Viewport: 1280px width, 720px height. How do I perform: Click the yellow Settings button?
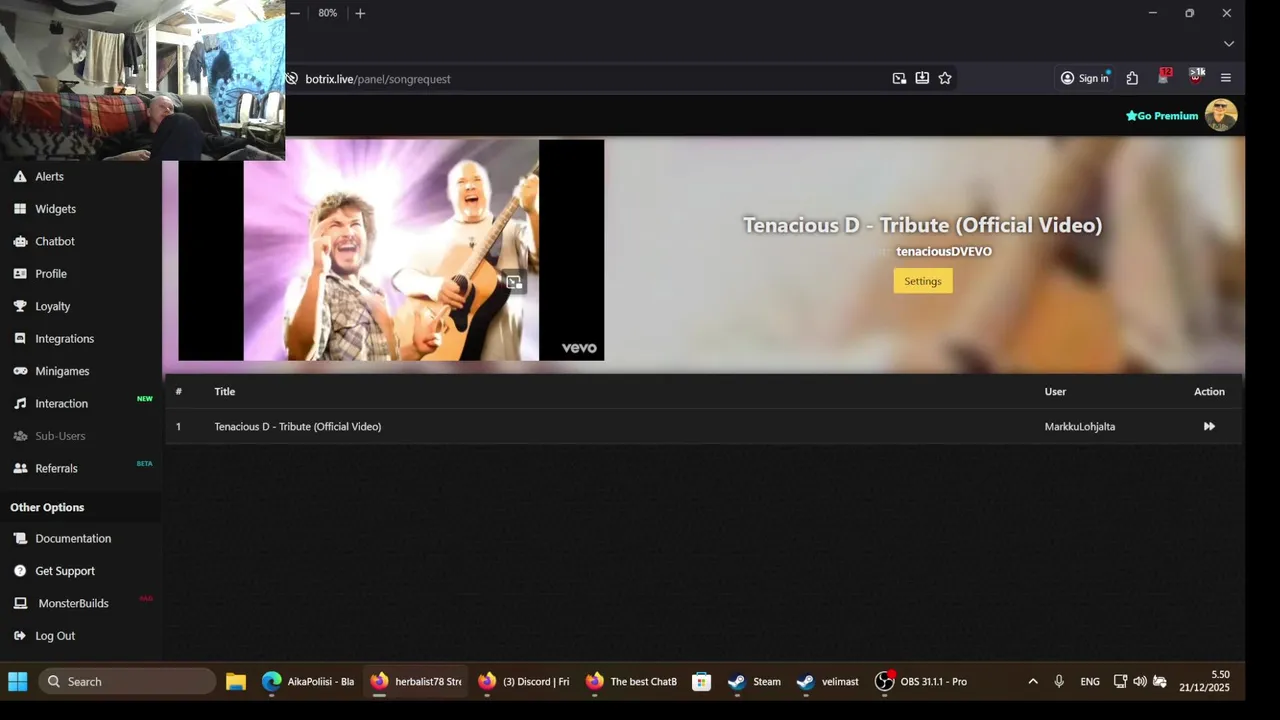[923, 281]
